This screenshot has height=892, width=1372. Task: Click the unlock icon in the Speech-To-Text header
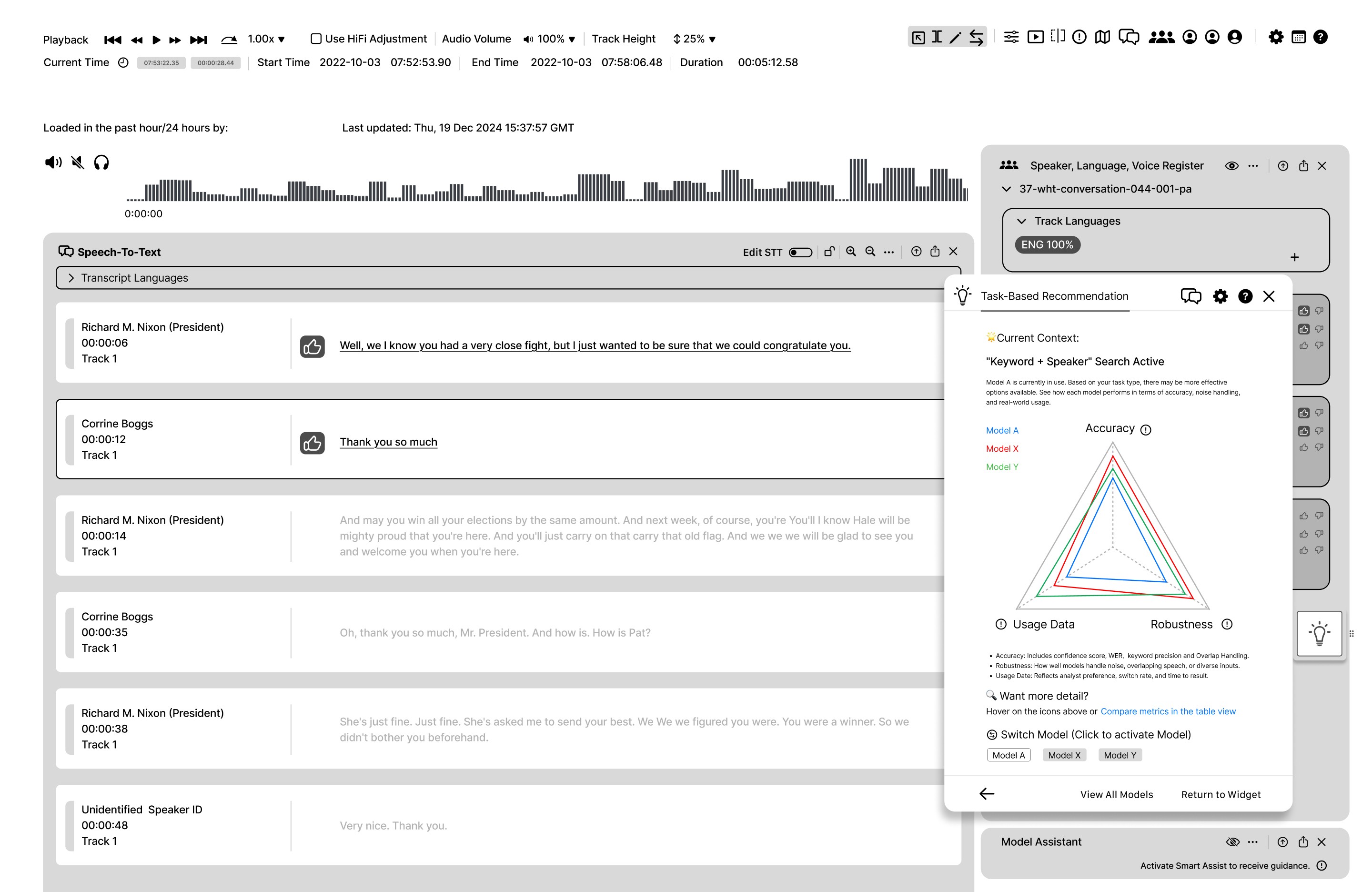(x=829, y=252)
